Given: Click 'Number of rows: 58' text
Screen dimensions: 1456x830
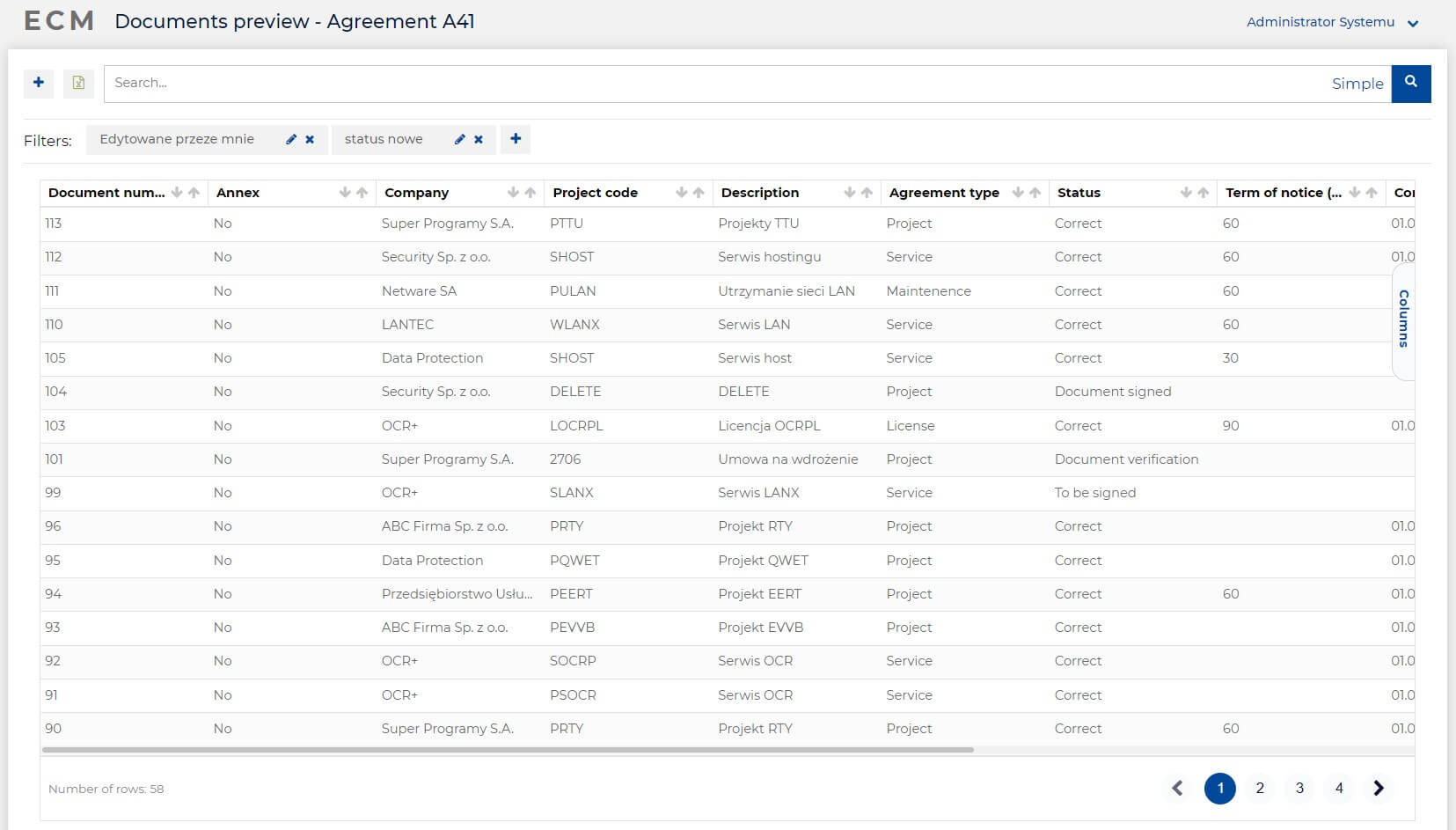Looking at the screenshot, I should pos(106,790).
